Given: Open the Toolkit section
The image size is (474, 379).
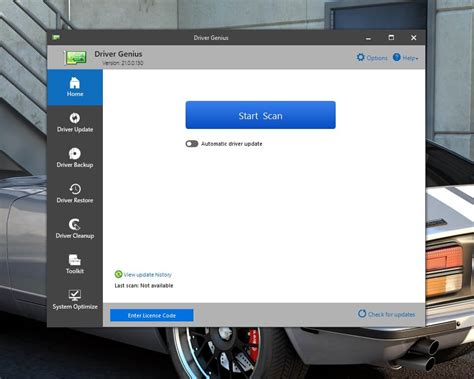Looking at the screenshot, I should tap(75, 264).
